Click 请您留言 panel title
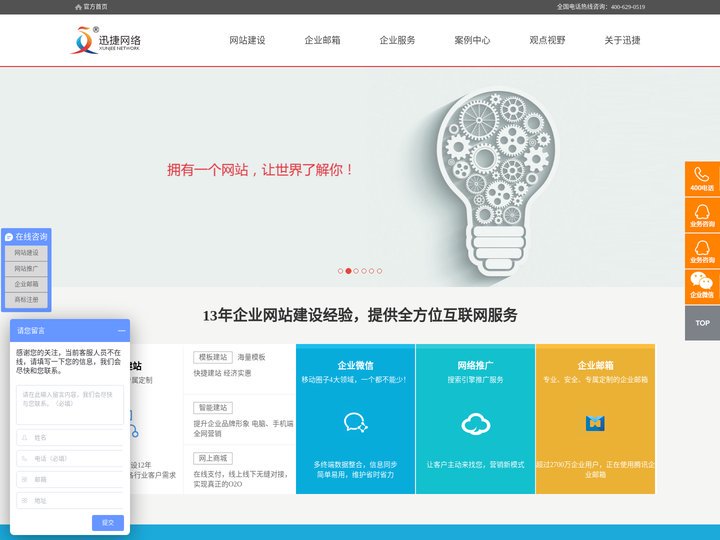The image size is (720, 540). pyautogui.click(x=31, y=331)
